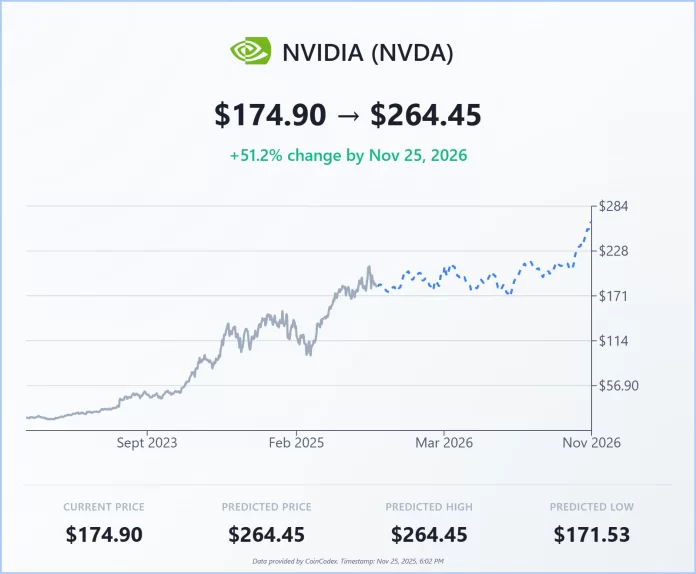
Task: Click the $171 y-axis label
Action: pos(612,296)
